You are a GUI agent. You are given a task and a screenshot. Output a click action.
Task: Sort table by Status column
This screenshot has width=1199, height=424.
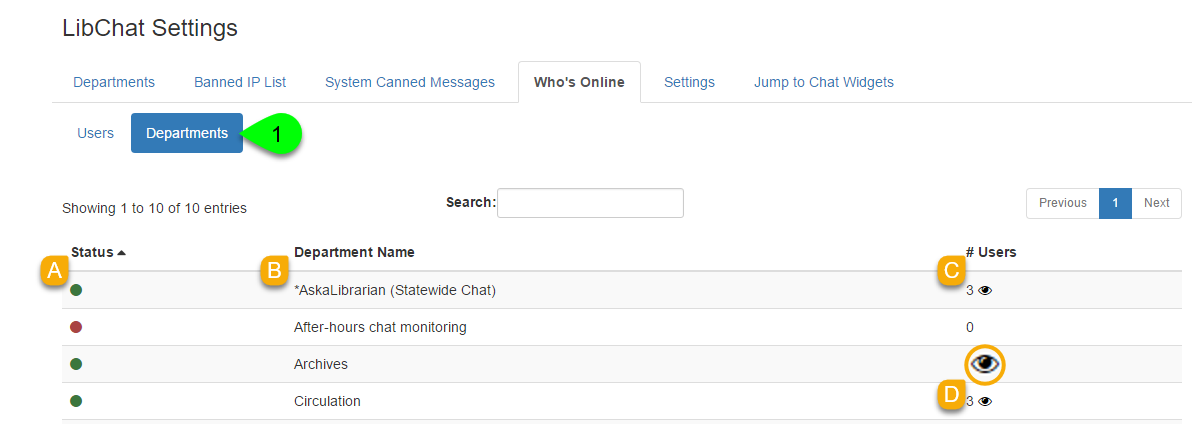point(98,252)
